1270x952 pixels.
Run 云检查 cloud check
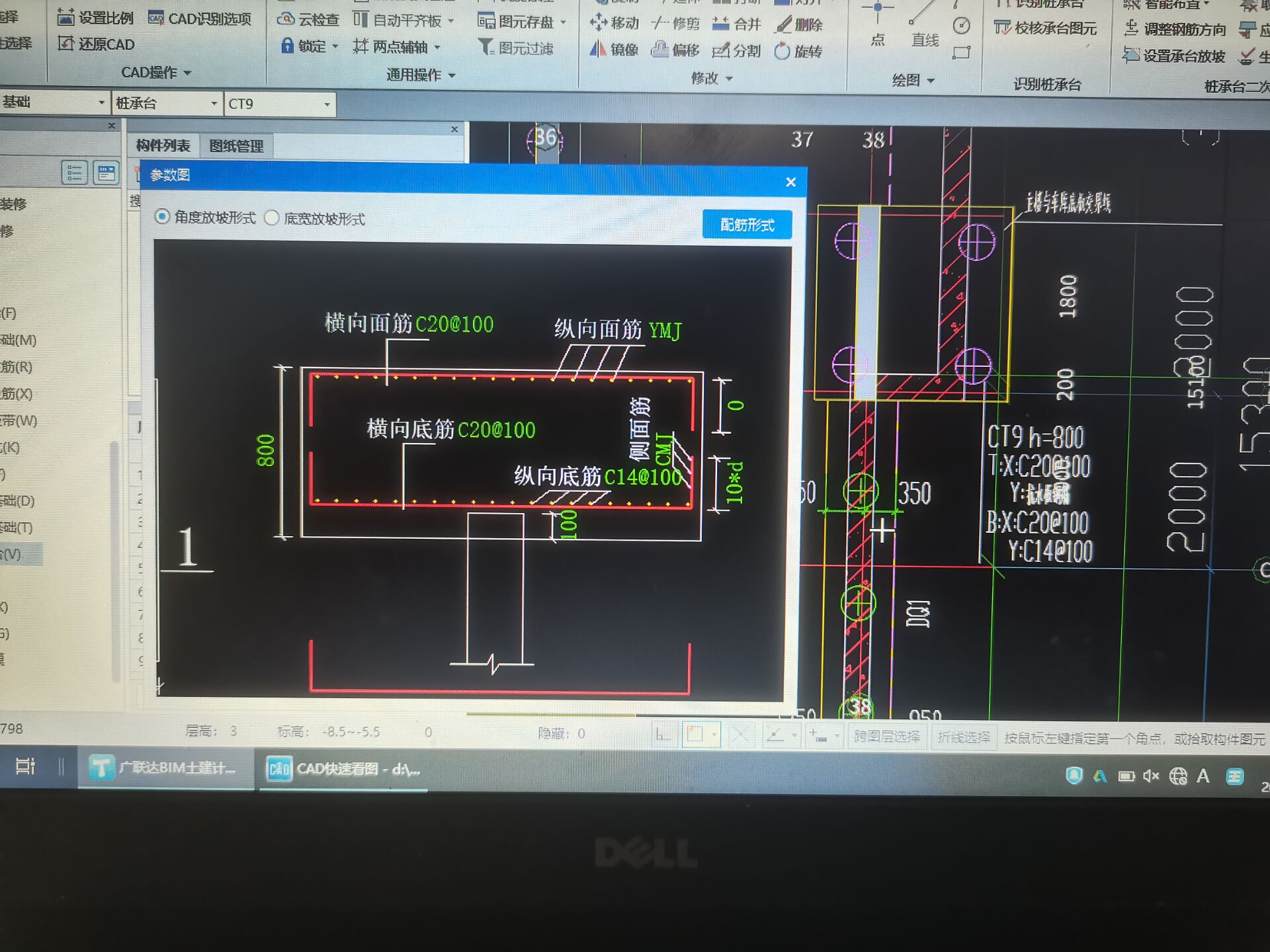tap(308, 20)
